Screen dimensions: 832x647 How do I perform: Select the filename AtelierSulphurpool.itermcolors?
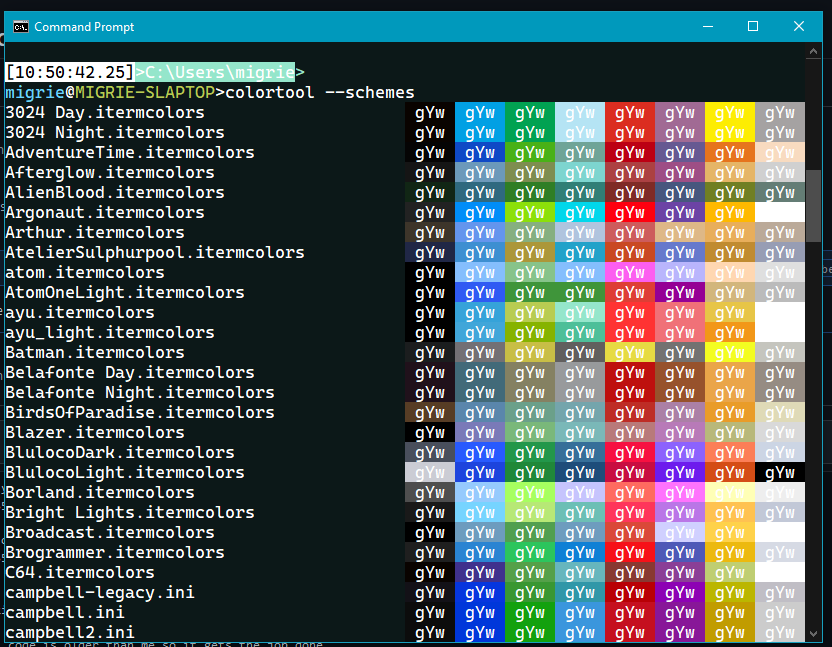[x=150, y=252]
